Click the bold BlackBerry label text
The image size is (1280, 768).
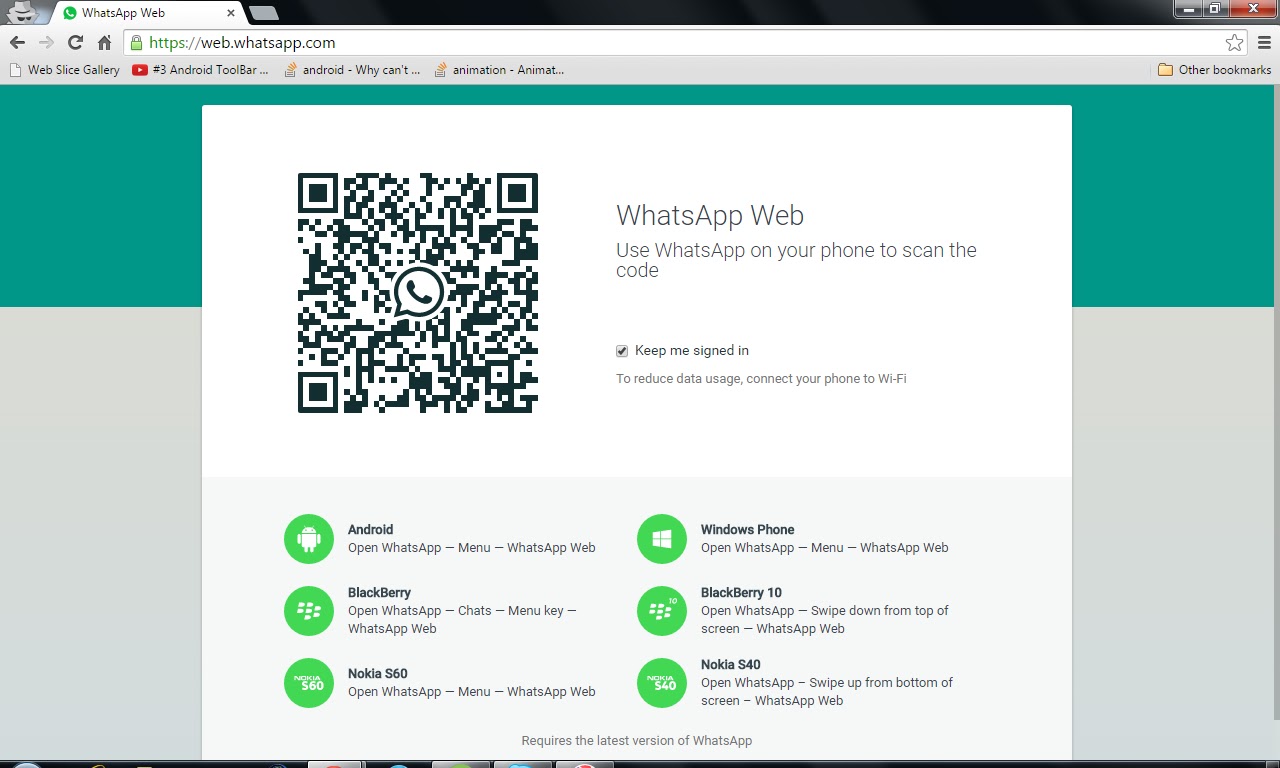[379, 593]
